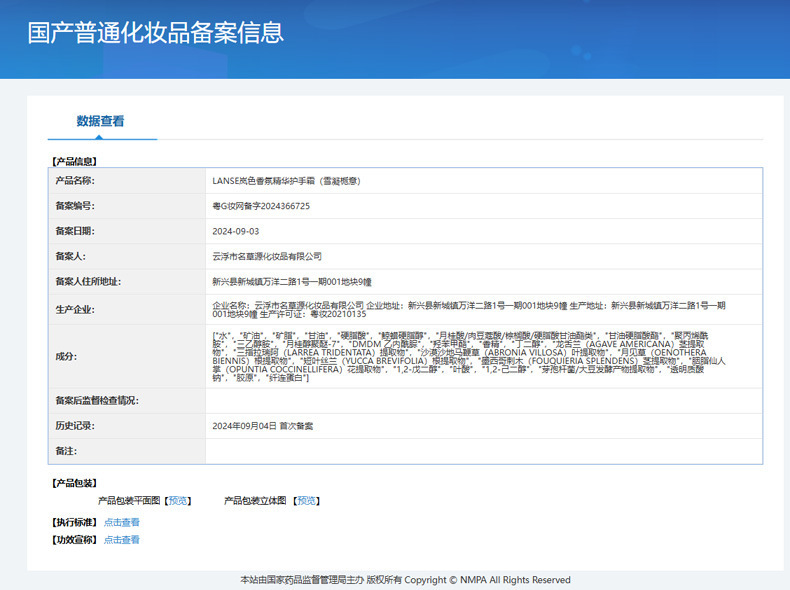
Task: Click the registrant name 云浮市名草源化妆品有限公司
Action: pyautogui.click(x=267, y=256)
